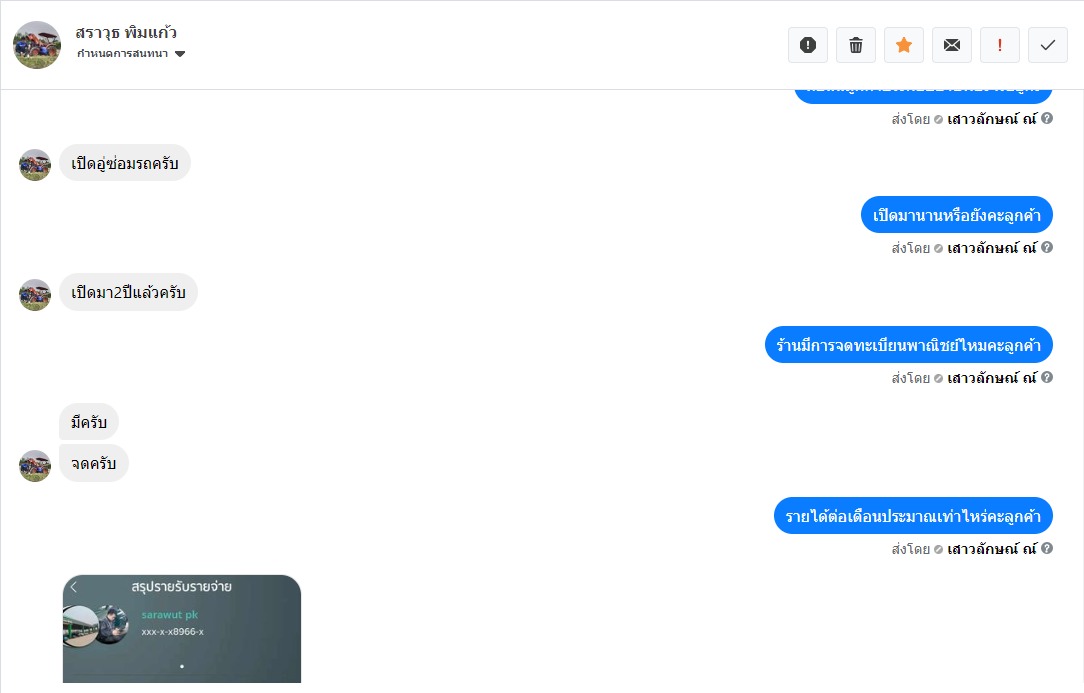This screenshot has width=1084, height=693.
Task: Toggle the orange star follow-up icon
Action: tap(904, 45)
